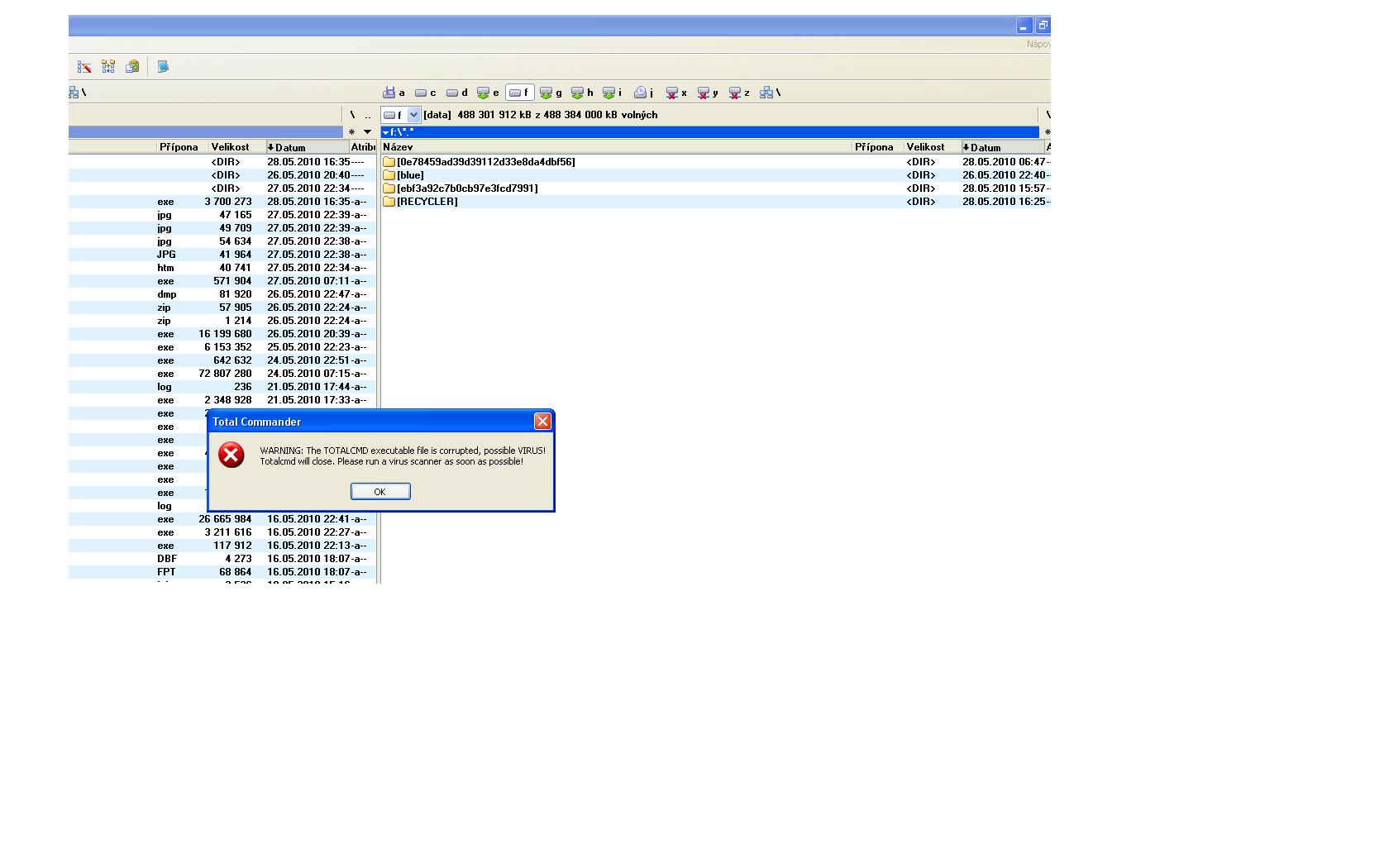Viewport: 1389px width, 868px height.
Task: Select left panel jpg file sized 47 165
Action: tap(222, 215)
